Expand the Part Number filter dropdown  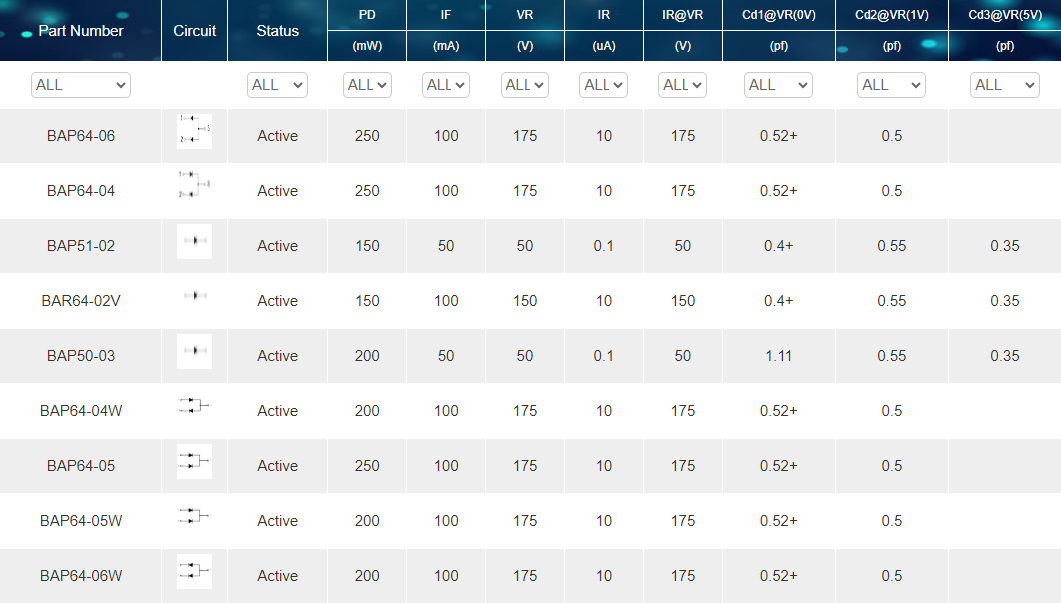(x=81, y=85)
